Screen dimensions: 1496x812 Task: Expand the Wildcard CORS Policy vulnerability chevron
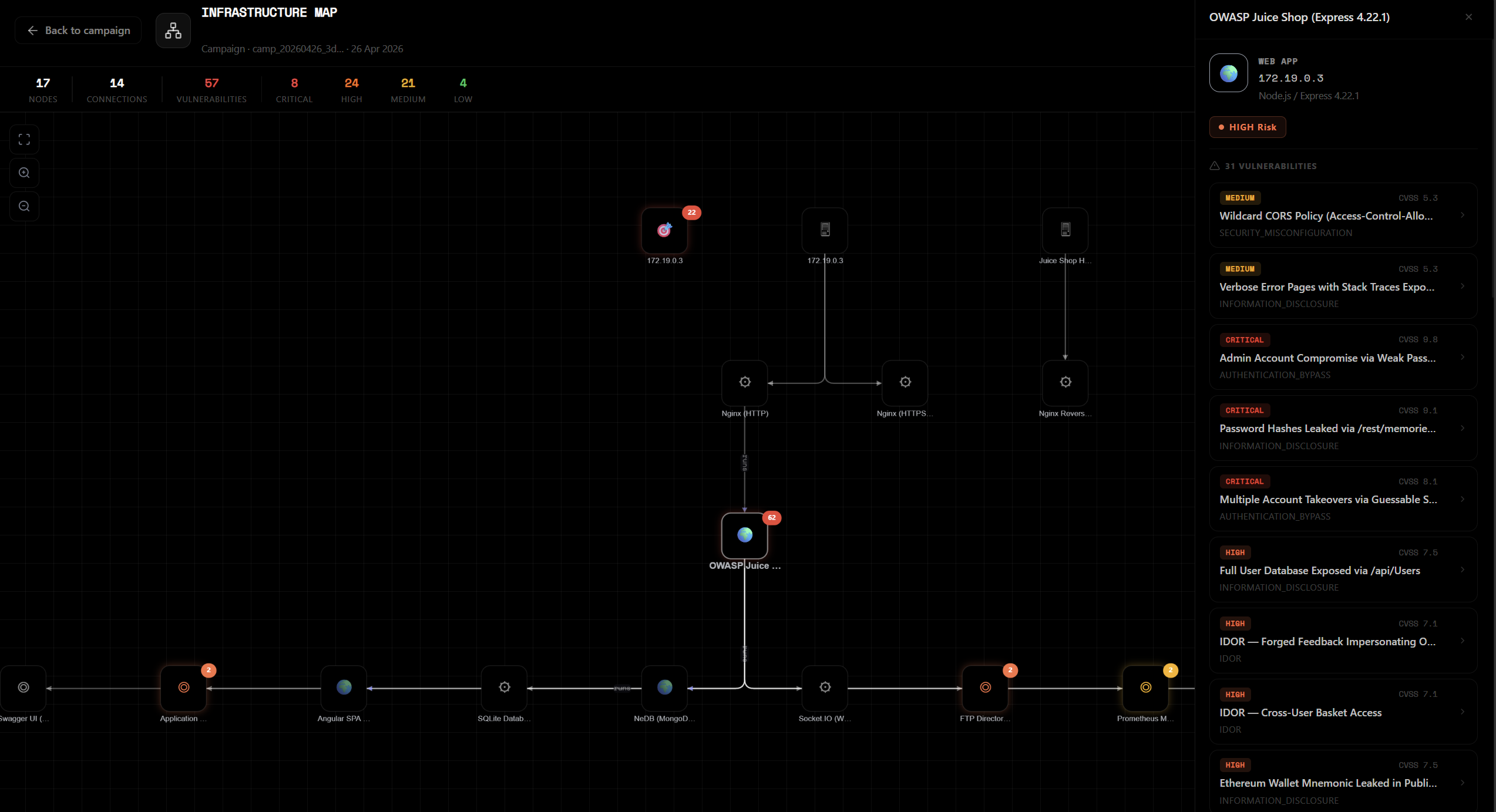tap(1463, 215)
